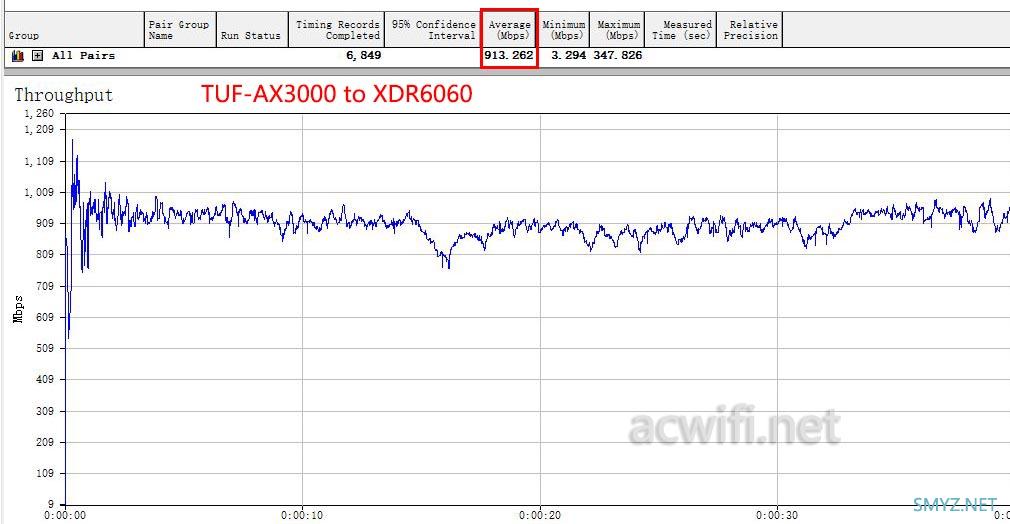This screenshot has height=524, width=1010.
Task: Click the 1,260 y-axis value
Action: [x=39, y=113]
